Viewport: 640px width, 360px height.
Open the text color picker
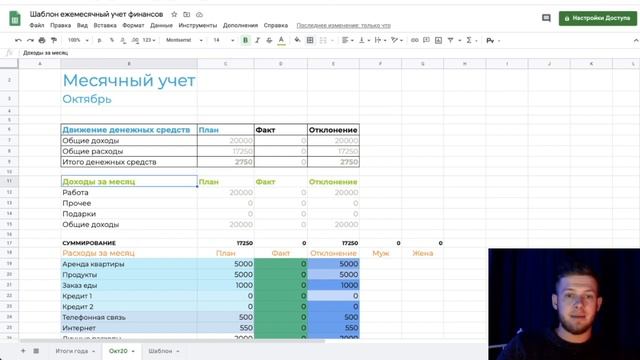[x=281, y=40]
